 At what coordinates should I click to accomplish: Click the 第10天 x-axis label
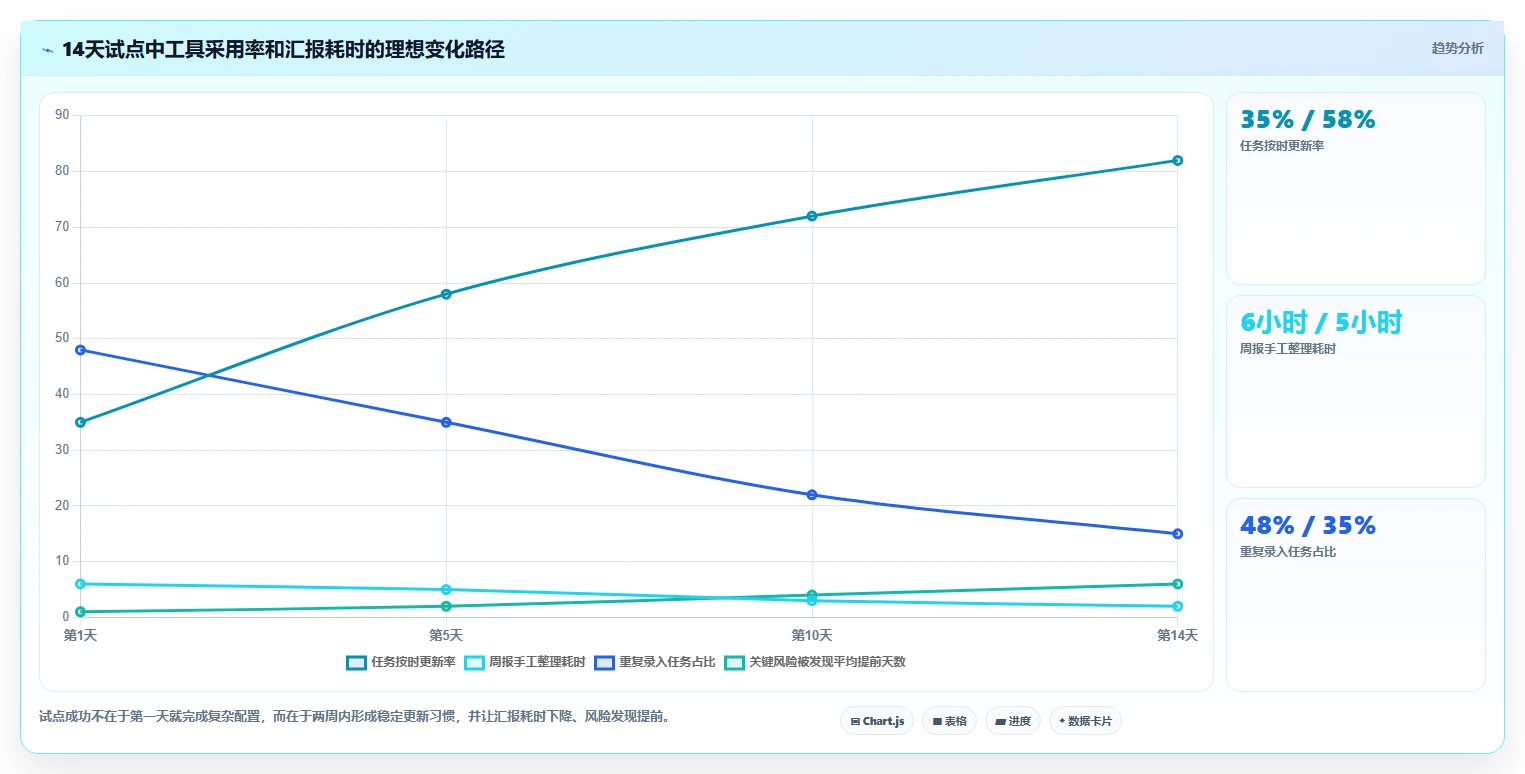(x=812, y=635)
